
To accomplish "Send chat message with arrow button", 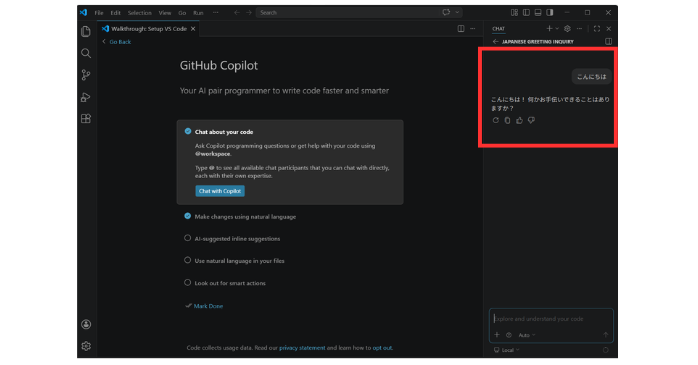I will (605, 335).
